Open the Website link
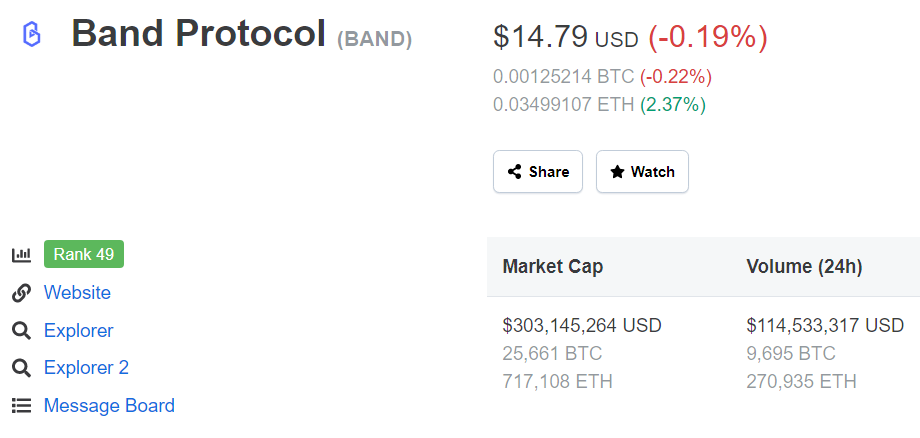 coord(77,292)
